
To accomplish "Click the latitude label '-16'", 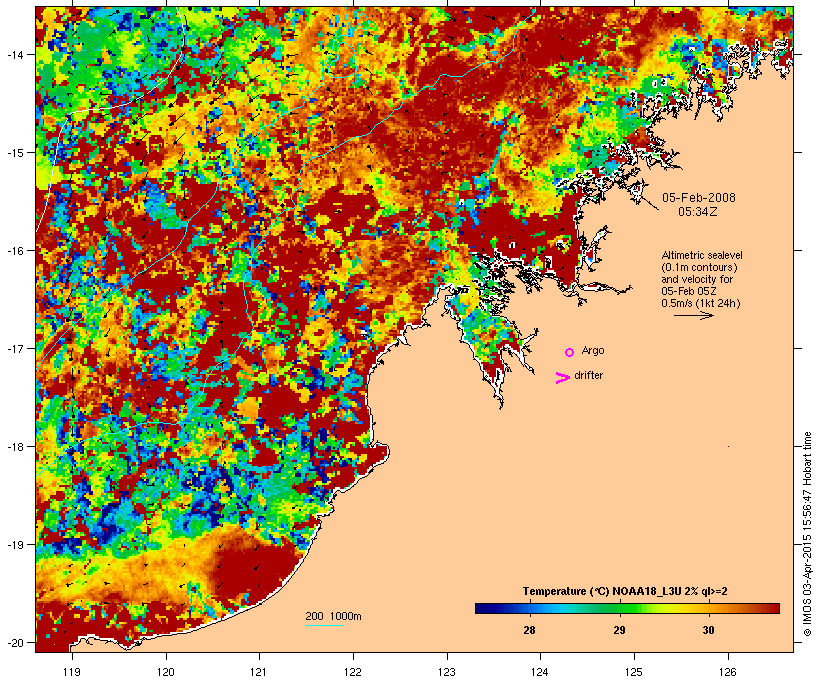I will click(x=15, y=251).
